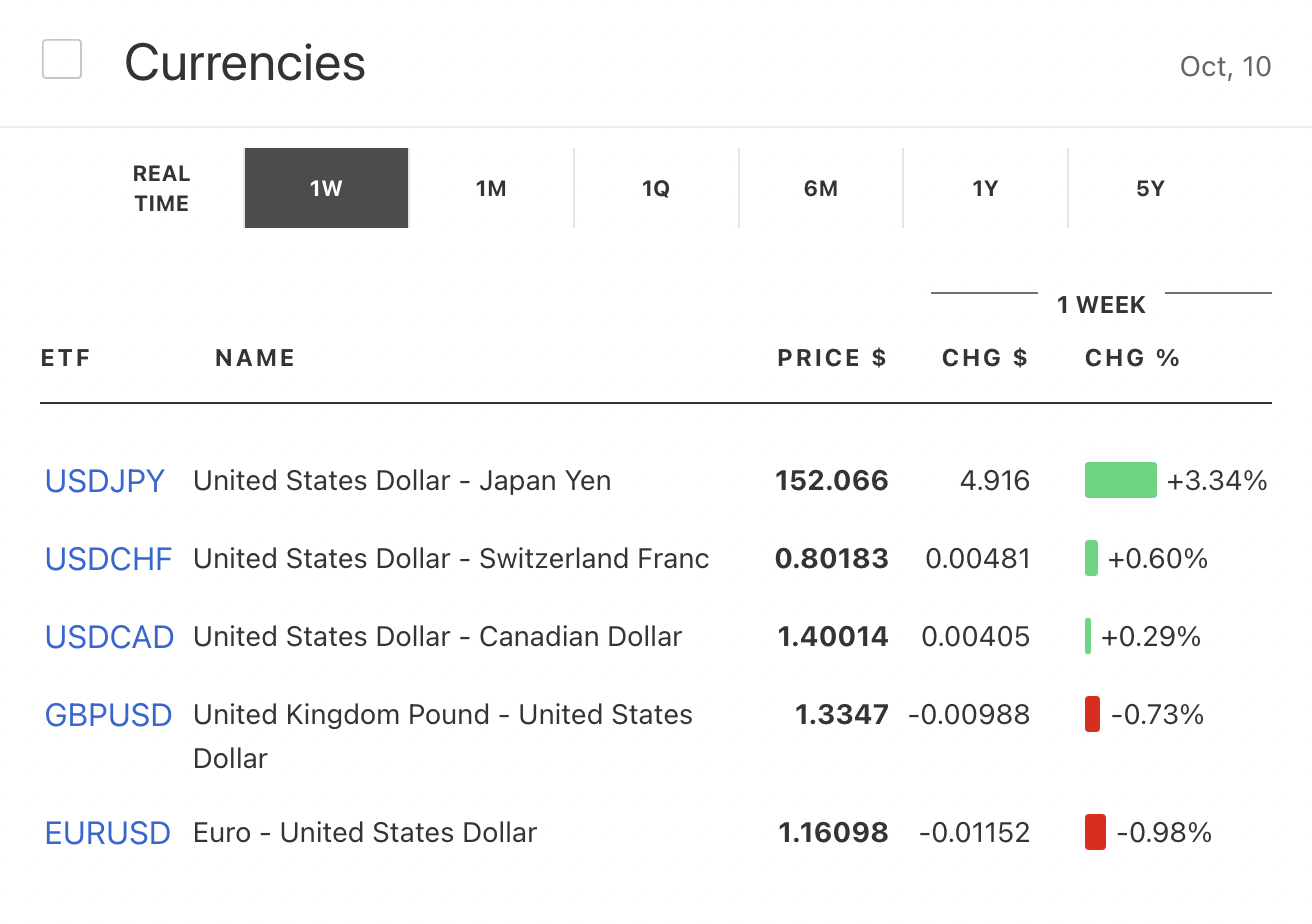The height and width of the screenshot is (924, 1312).
Task: Open the 1Y performance tab
Action: click(985, 188)
